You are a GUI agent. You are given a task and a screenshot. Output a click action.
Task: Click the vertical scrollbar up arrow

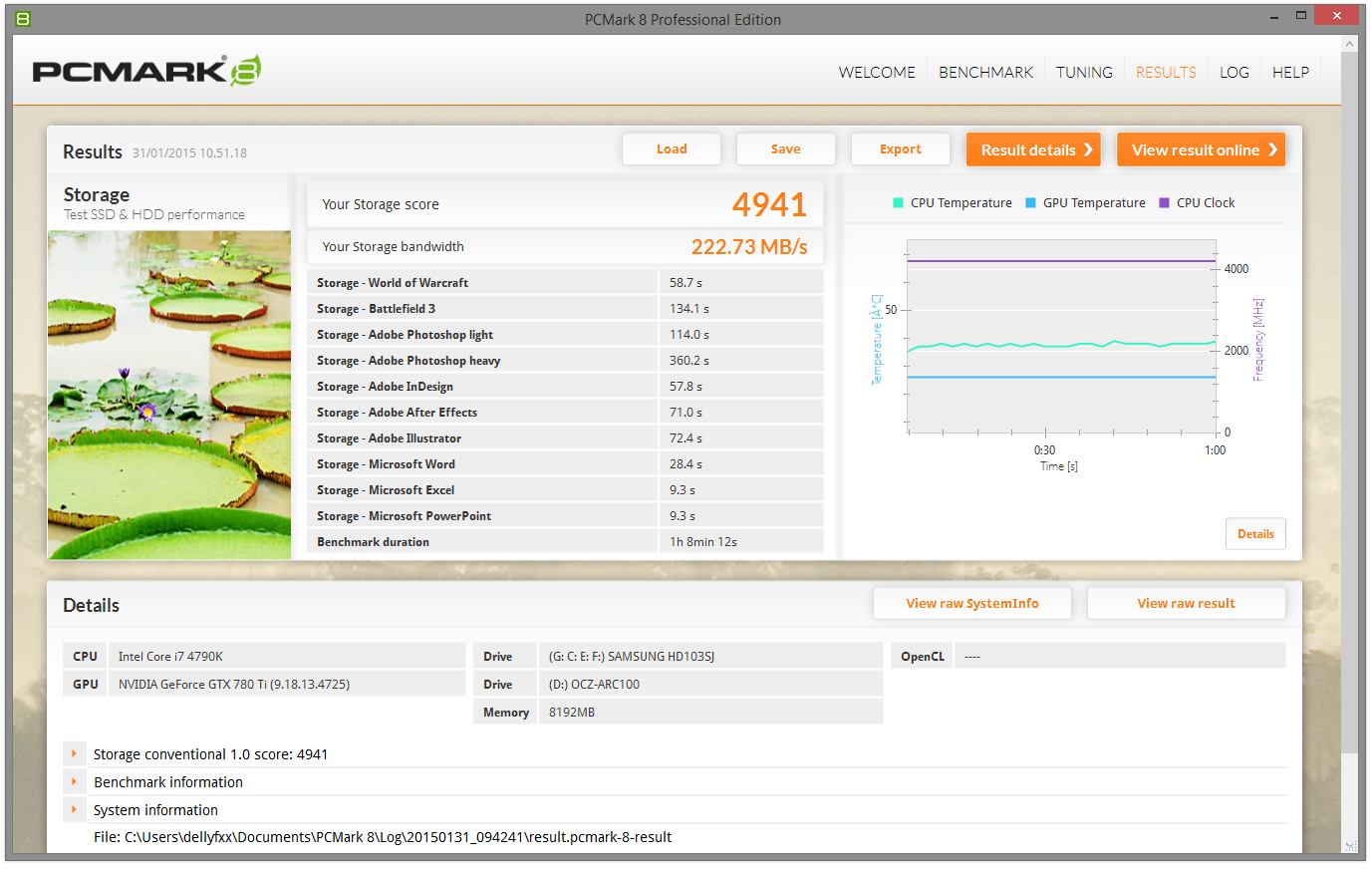(x=1350, y=44)
